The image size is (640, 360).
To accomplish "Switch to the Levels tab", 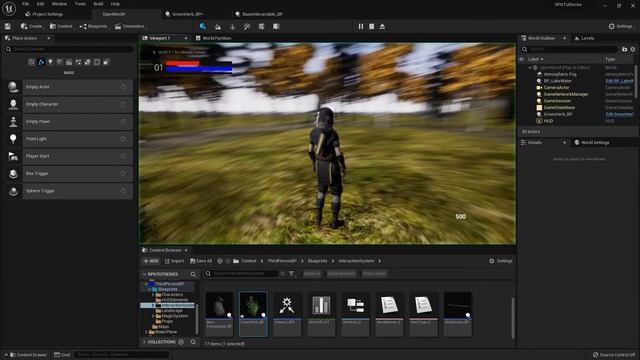I will click(584, 38).
